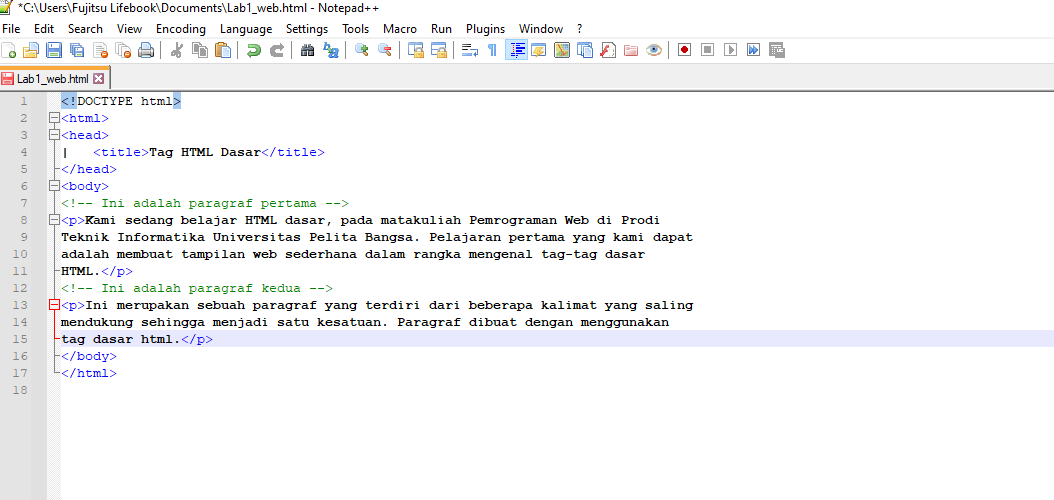Open the Replace dialog icon

point(331,50)
